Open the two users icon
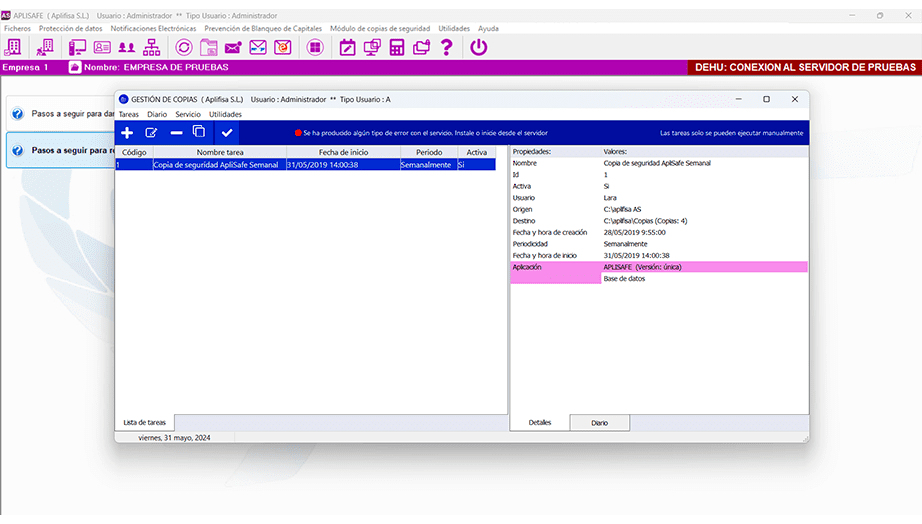This screenshot has height=524, width=922. pyautogui.click(x=126, y=47)
